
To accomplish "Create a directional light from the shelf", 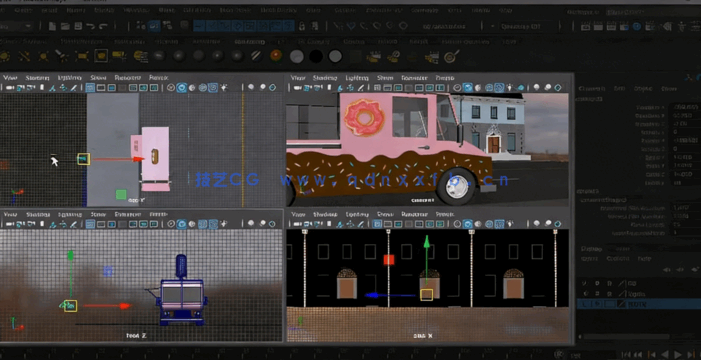I will click(24, 56).
